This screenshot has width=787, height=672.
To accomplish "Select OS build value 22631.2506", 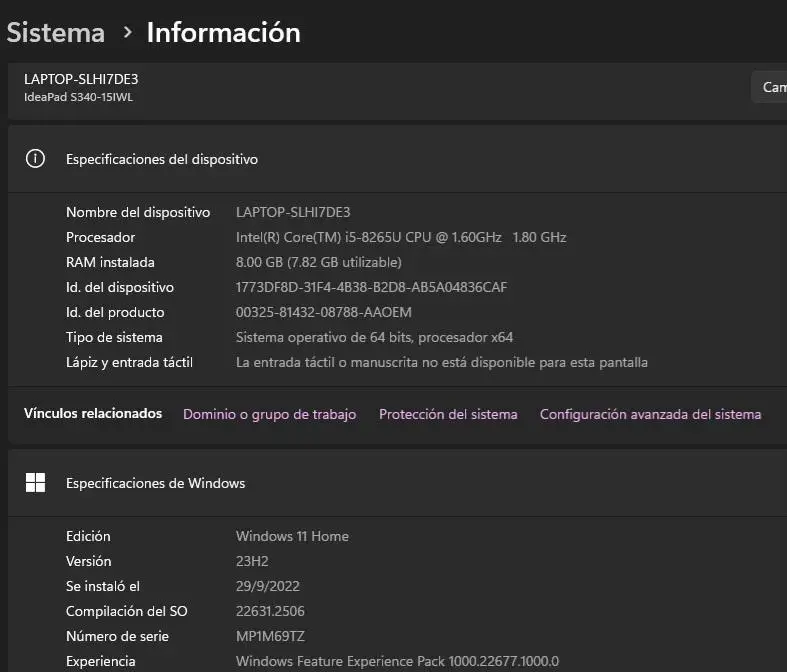I will point(270,612).
